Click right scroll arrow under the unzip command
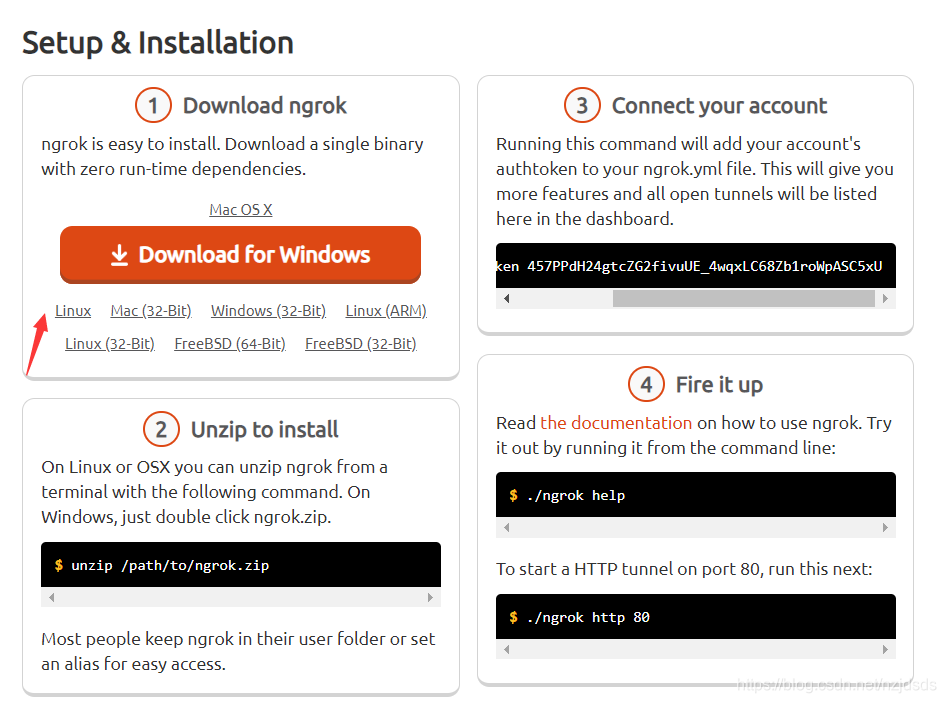 430,597
